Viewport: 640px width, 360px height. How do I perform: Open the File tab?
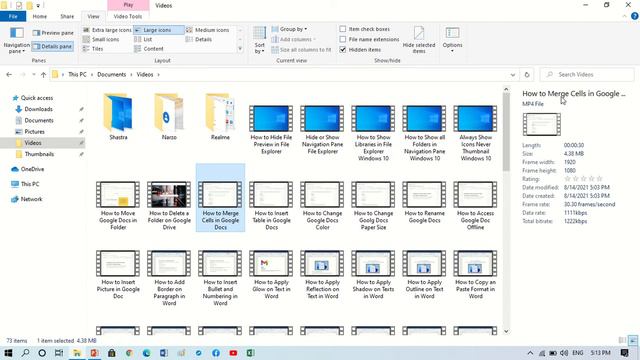[x=13, y=16]
